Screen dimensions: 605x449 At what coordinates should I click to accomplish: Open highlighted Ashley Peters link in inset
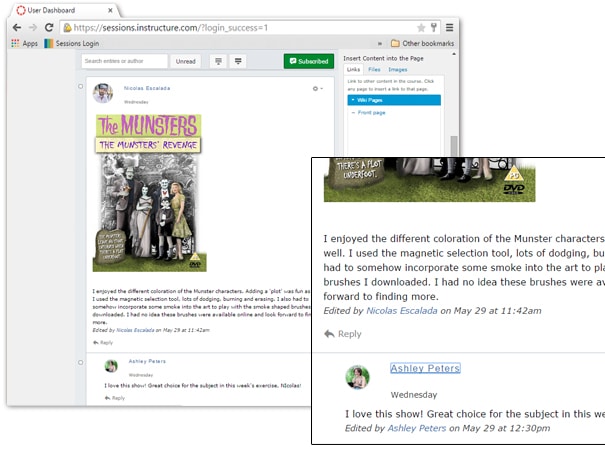[x=425, y=368]
